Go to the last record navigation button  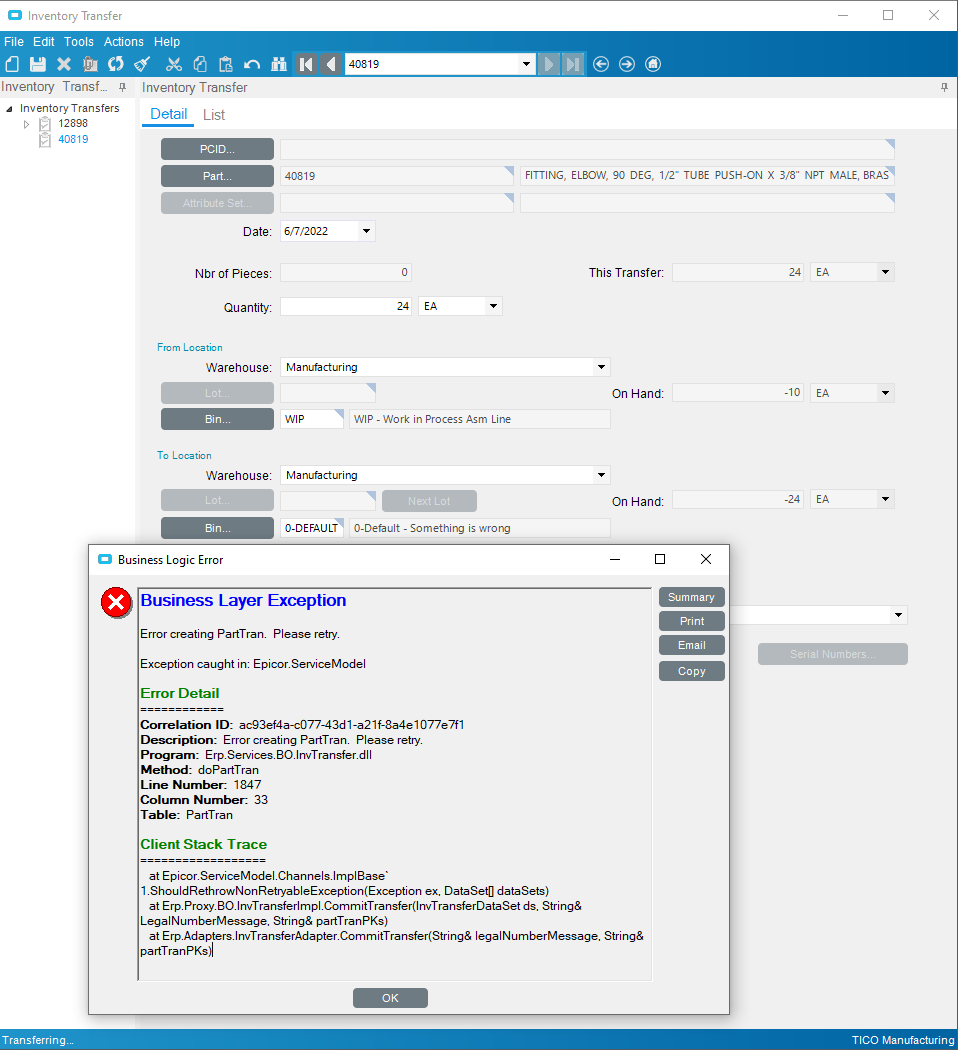[573, 64]
